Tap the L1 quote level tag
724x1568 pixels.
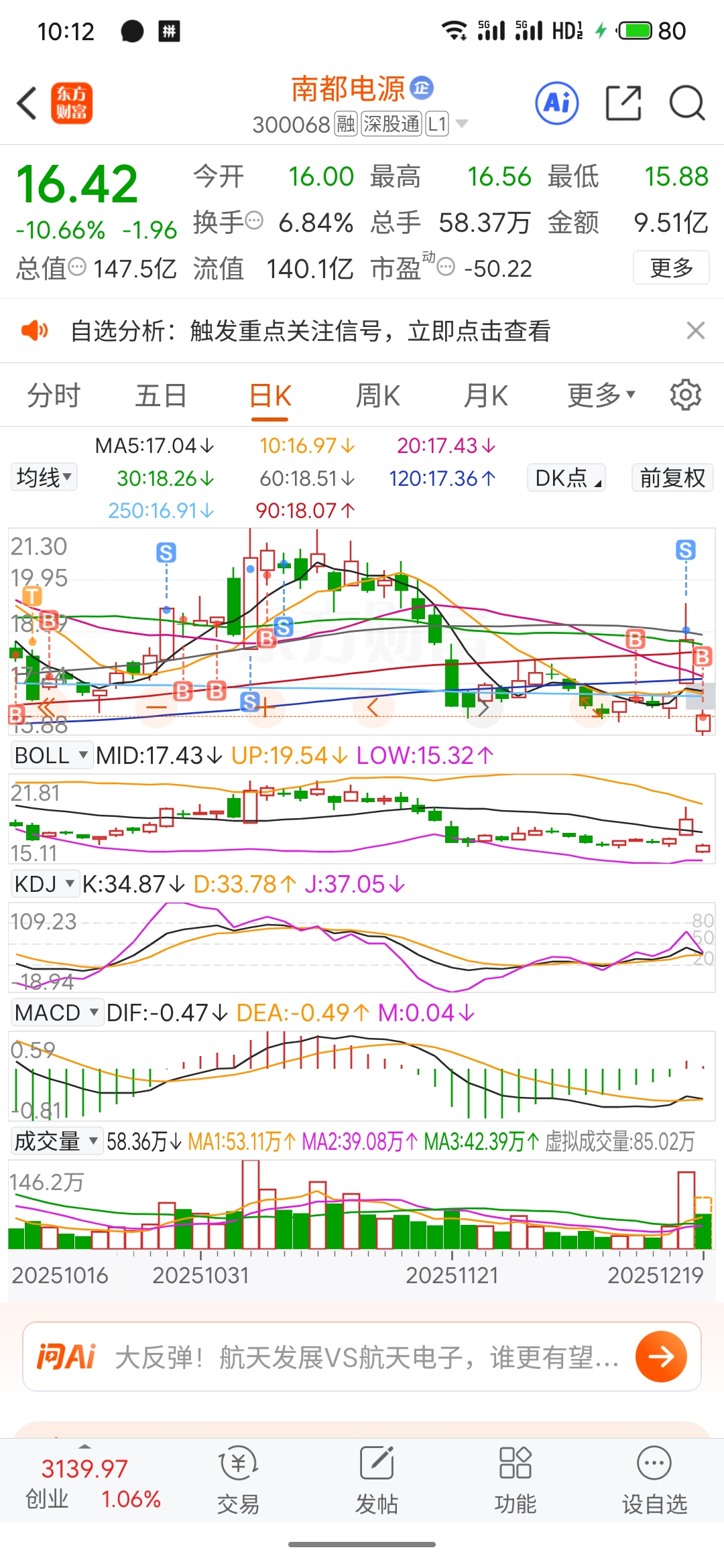(437, 124)
